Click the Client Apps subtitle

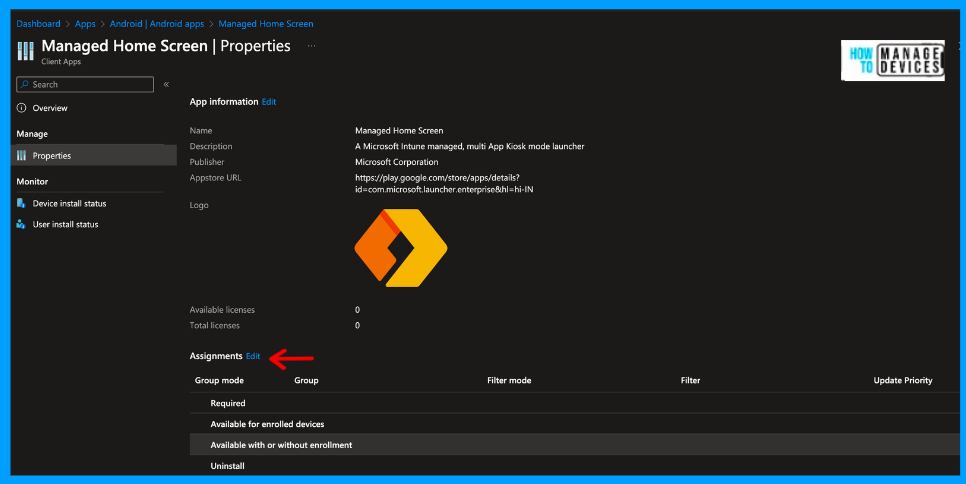[x=61, y=62]
